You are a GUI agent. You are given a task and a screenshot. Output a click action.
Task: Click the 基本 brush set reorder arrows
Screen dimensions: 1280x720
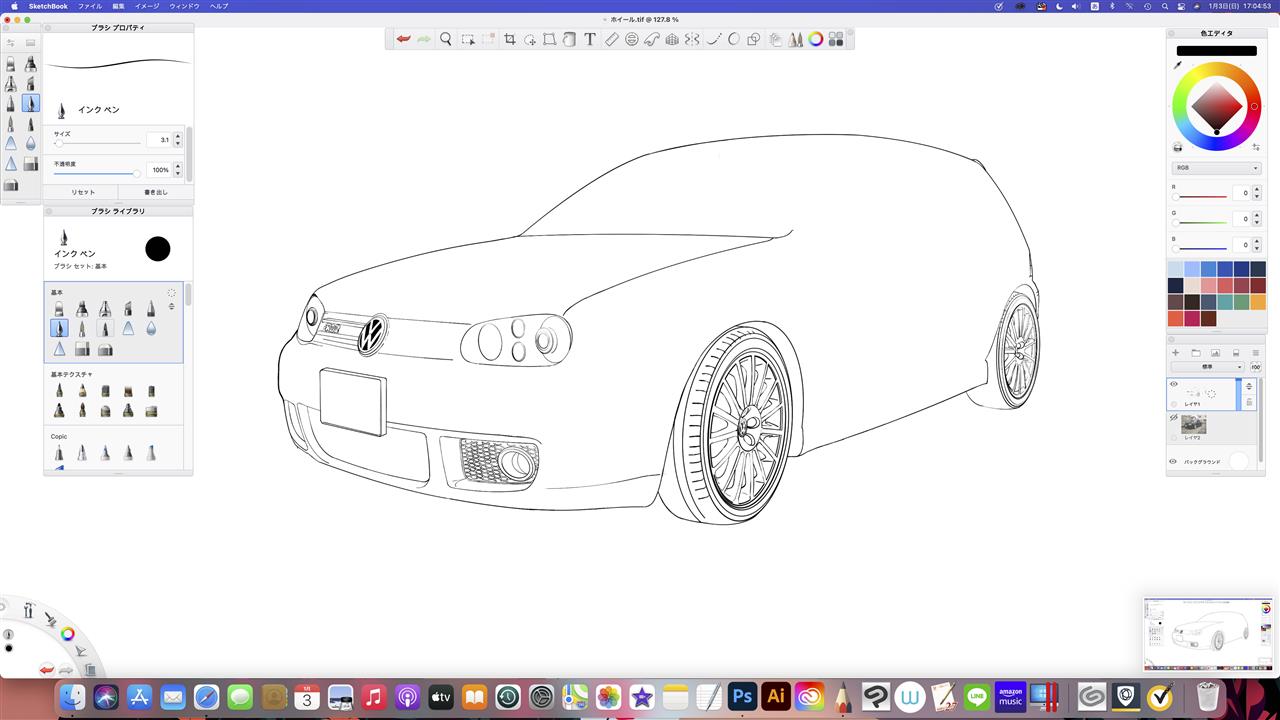click(171, 306)
